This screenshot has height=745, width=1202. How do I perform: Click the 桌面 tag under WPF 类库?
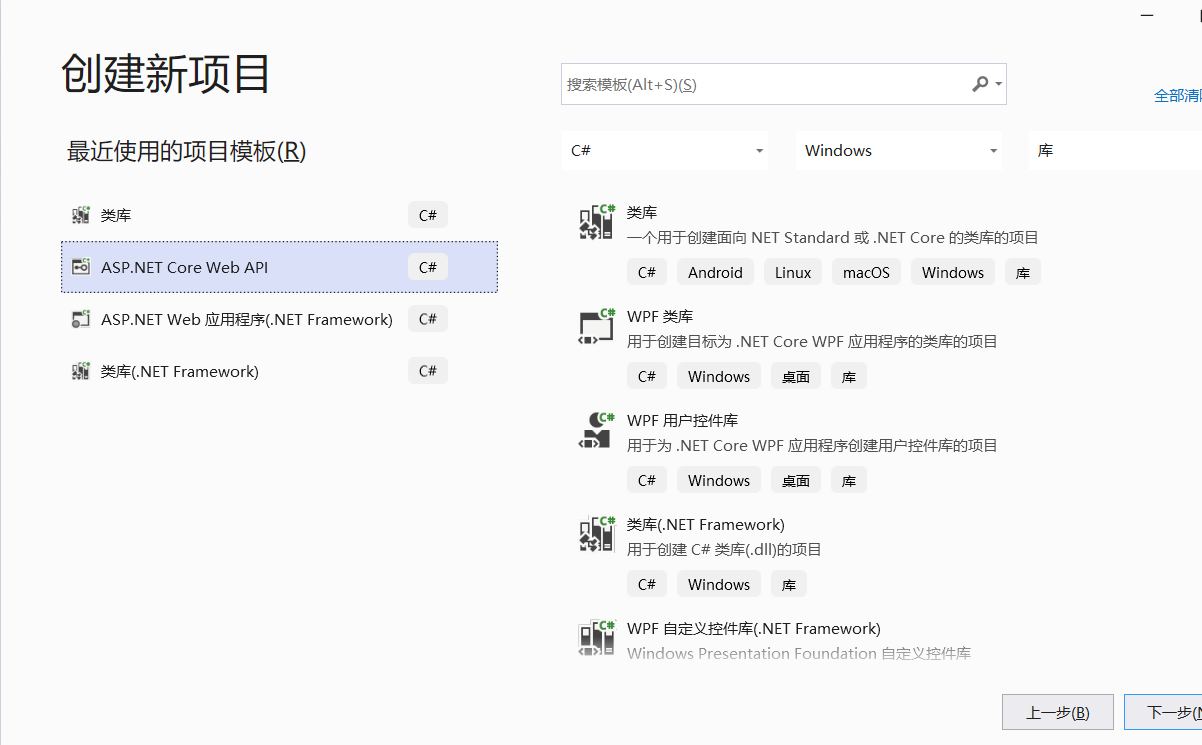coord(796,376)
